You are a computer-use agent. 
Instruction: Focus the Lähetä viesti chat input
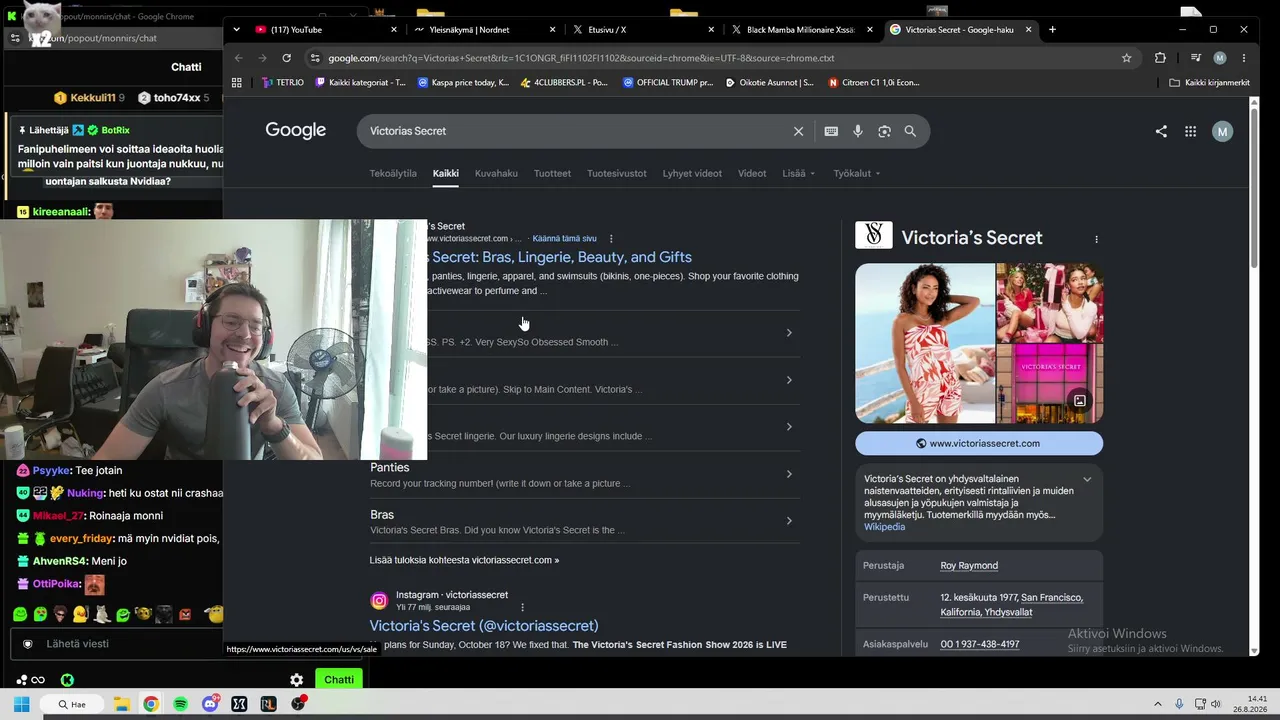pyautogui.click(x=185, y=644)
